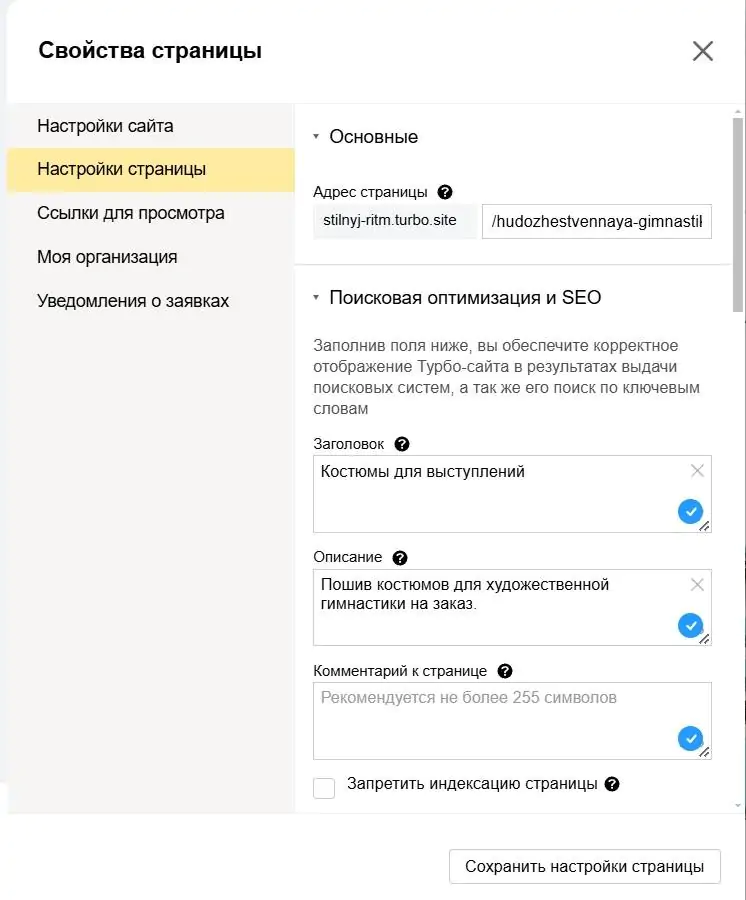Open help icon next to Описание
Image resolution: width=746 pixels, height=900 pixels.
point(399,558)
